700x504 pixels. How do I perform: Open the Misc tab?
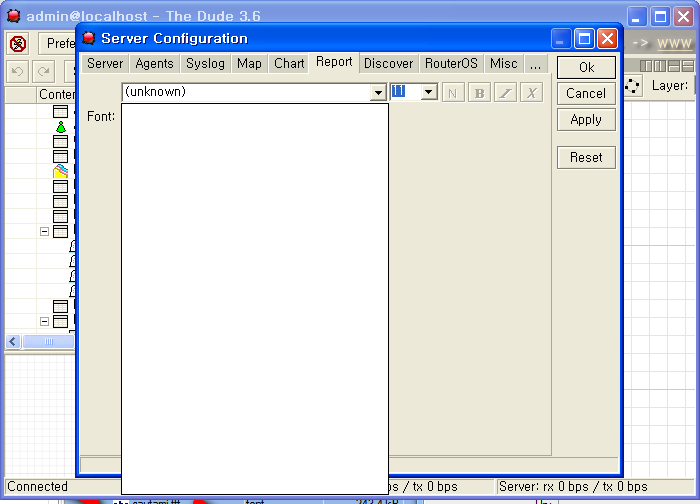pyautogui.click(x=504, y=63)
